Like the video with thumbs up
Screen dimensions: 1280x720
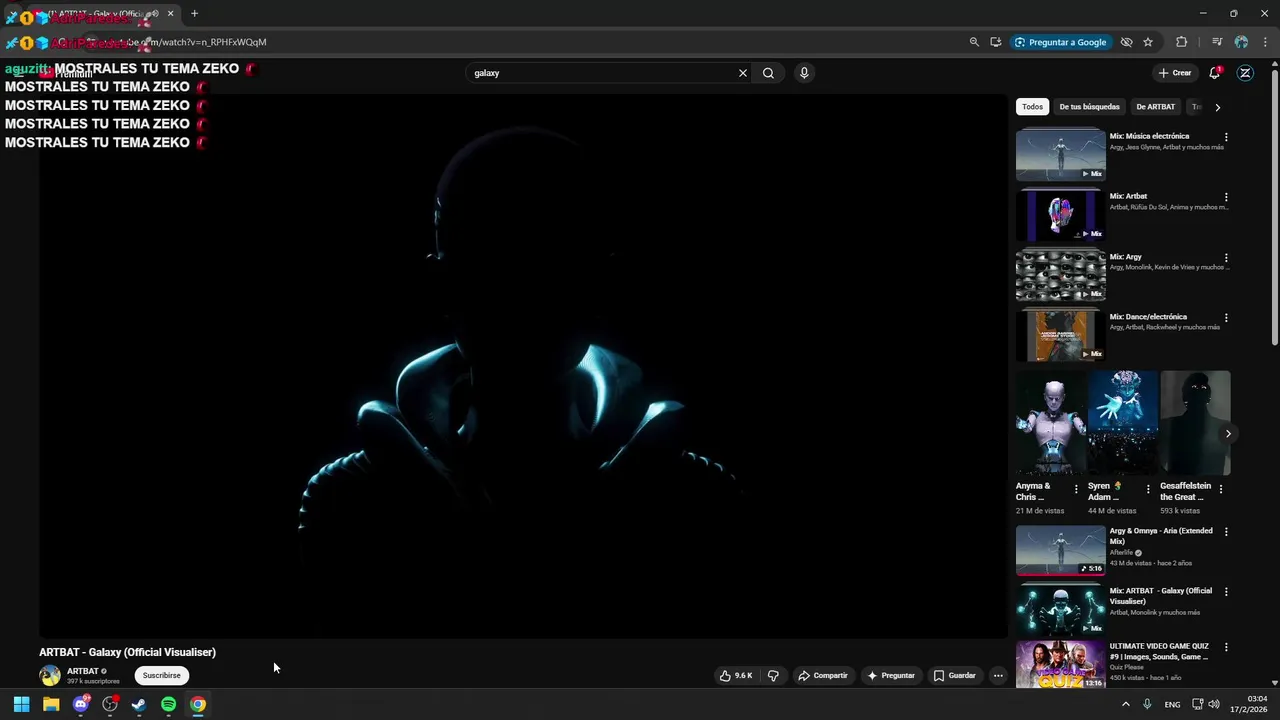(x=735, y=676)
